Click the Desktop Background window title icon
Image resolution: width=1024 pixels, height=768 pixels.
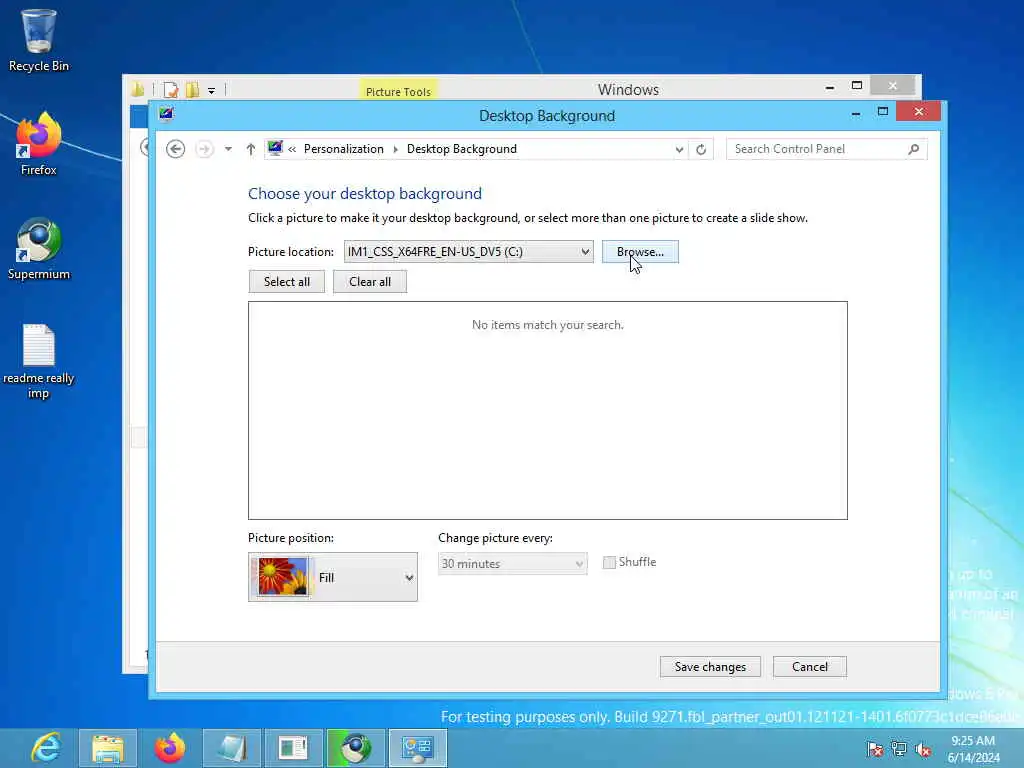[167, 114]
